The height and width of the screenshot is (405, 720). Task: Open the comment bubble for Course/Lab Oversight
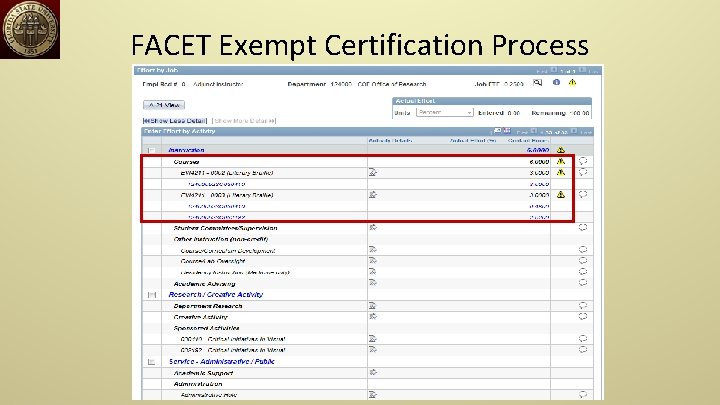(583, 260)
